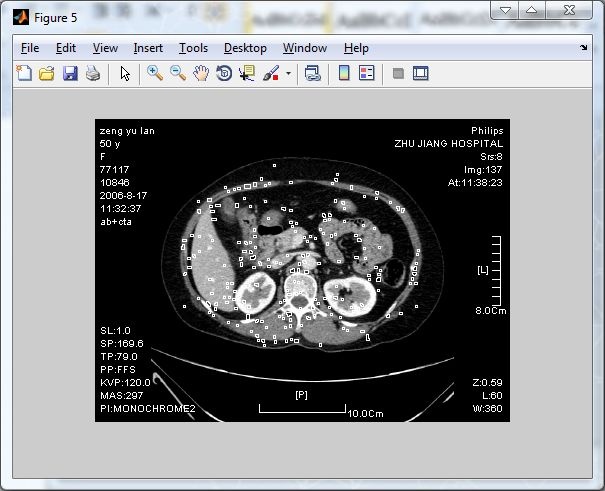The image size is (605, 491).
Task: Open a file with the folder icon
Action: click(x=47, y=73)
